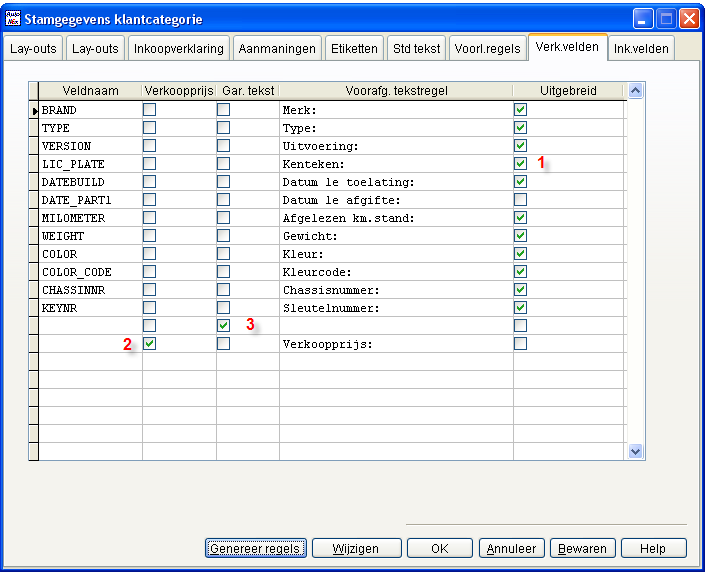This screenshot has width=707, height=575.
Task: Toggle Gar. tekst checkbox for the COLOR row
Action: 223,254
